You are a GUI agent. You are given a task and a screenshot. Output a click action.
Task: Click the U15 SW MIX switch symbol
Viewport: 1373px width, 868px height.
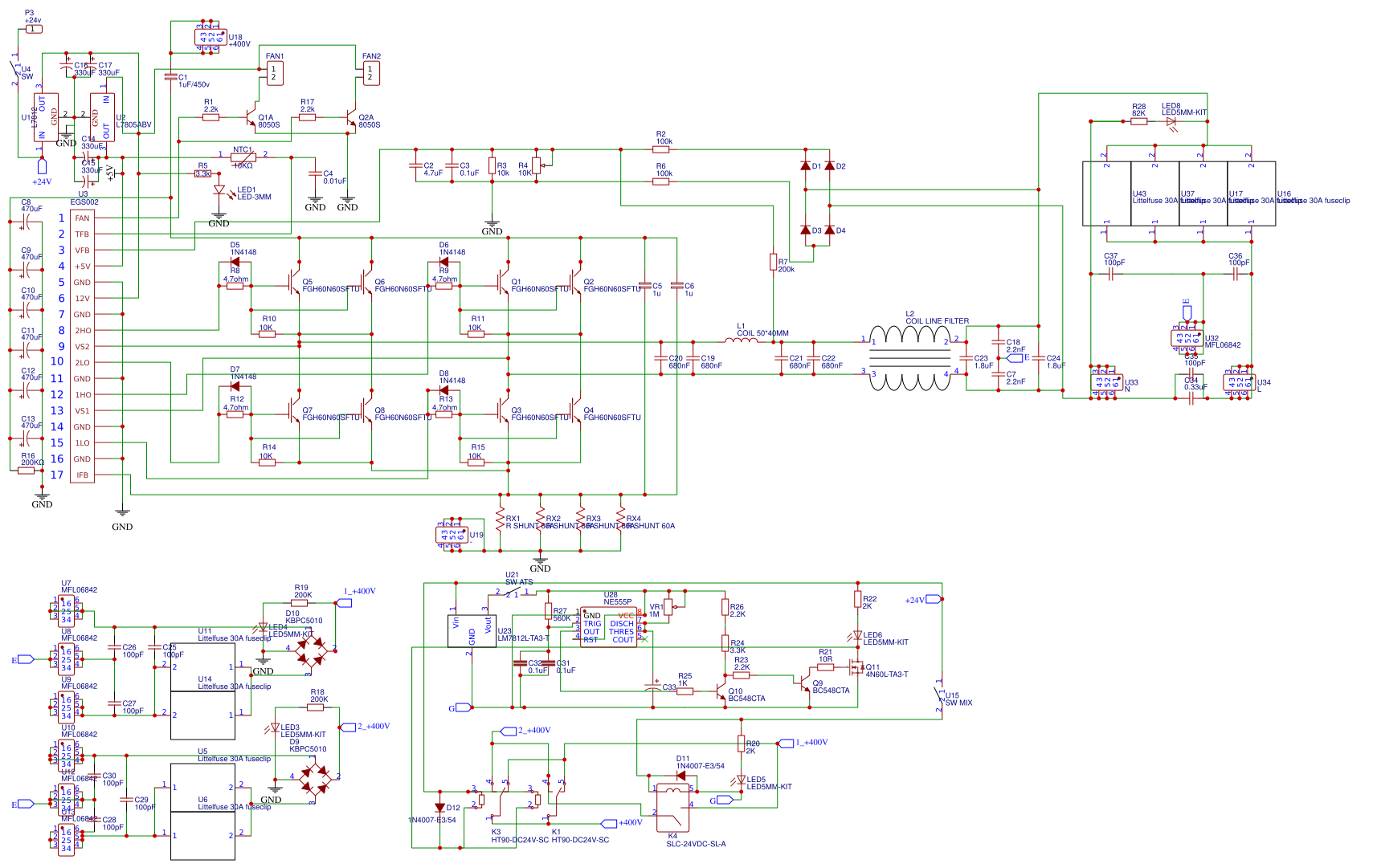pyautogui.click(x=940, y=695)
